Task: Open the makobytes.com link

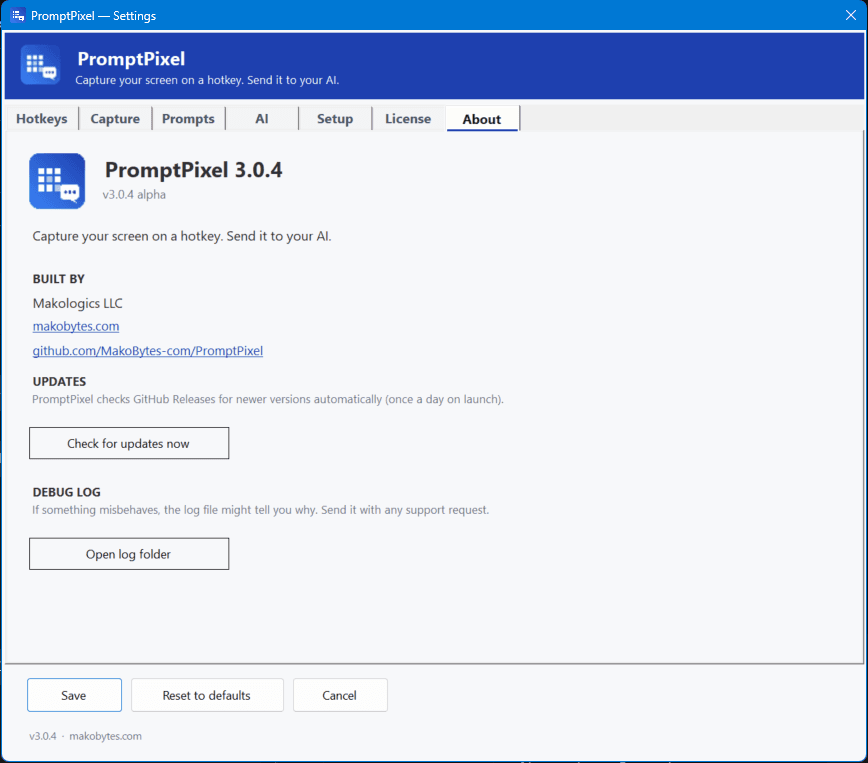Action: [x=76, y=326]
